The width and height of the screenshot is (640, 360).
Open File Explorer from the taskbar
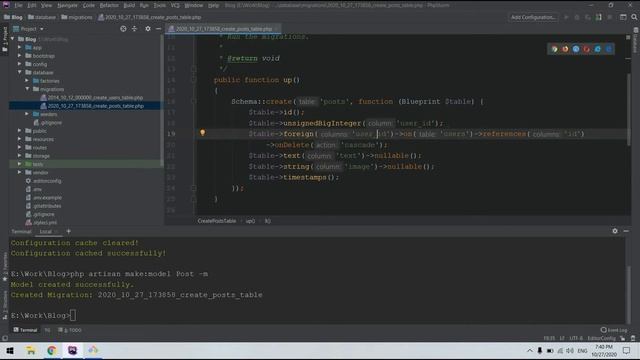coord(31,351)
